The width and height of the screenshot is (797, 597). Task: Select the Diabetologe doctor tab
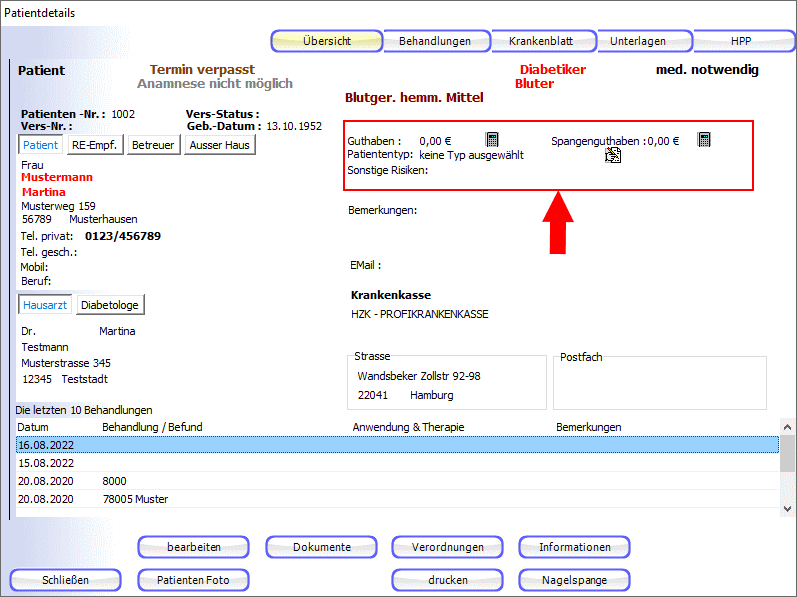(110, 305)
